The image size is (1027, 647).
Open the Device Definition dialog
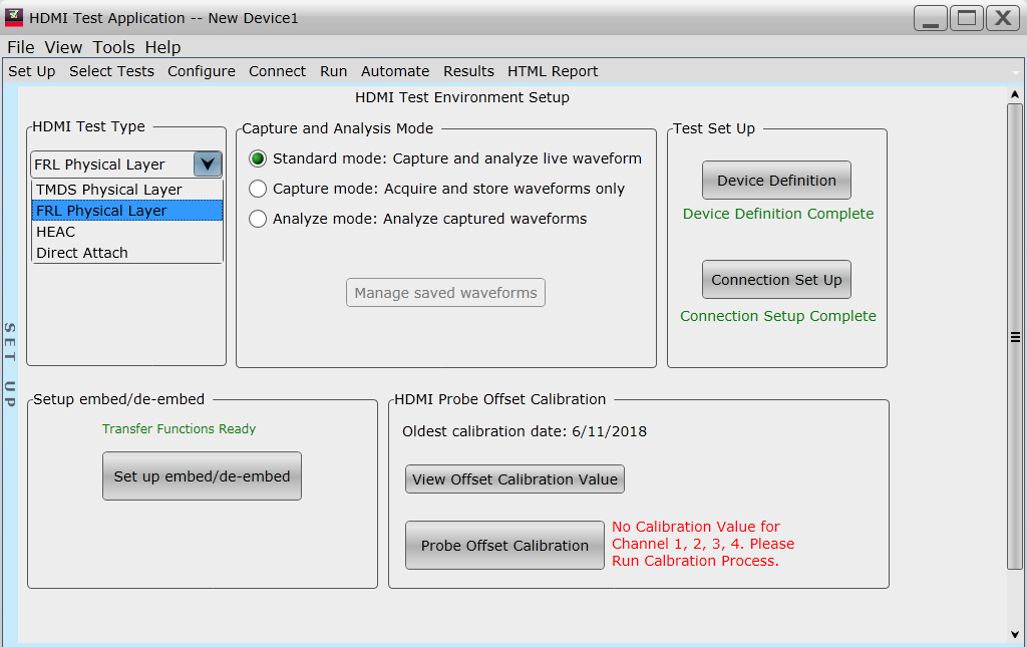tap(776, 181)
